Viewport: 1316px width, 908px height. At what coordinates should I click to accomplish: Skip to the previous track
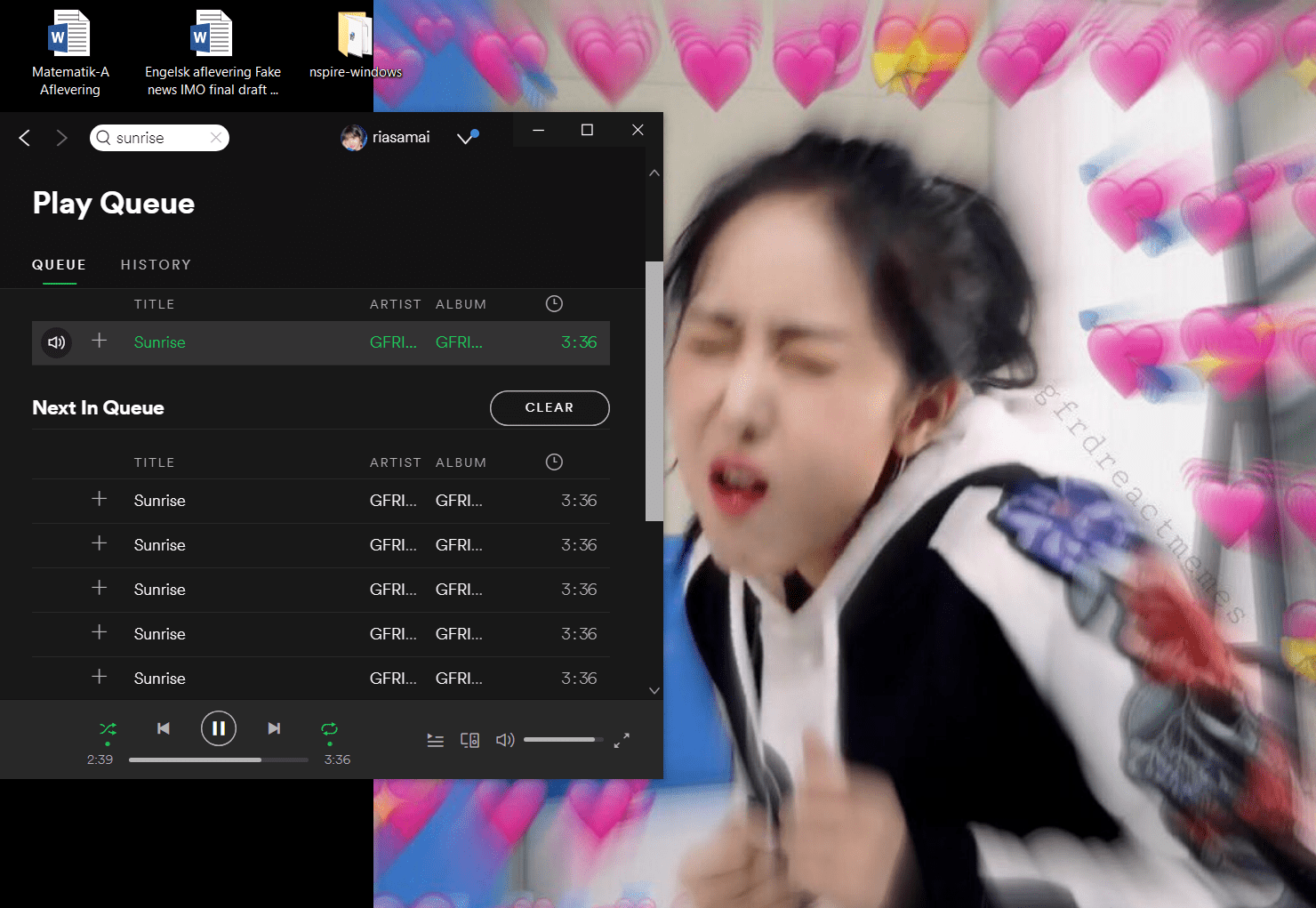coord(164,728)
